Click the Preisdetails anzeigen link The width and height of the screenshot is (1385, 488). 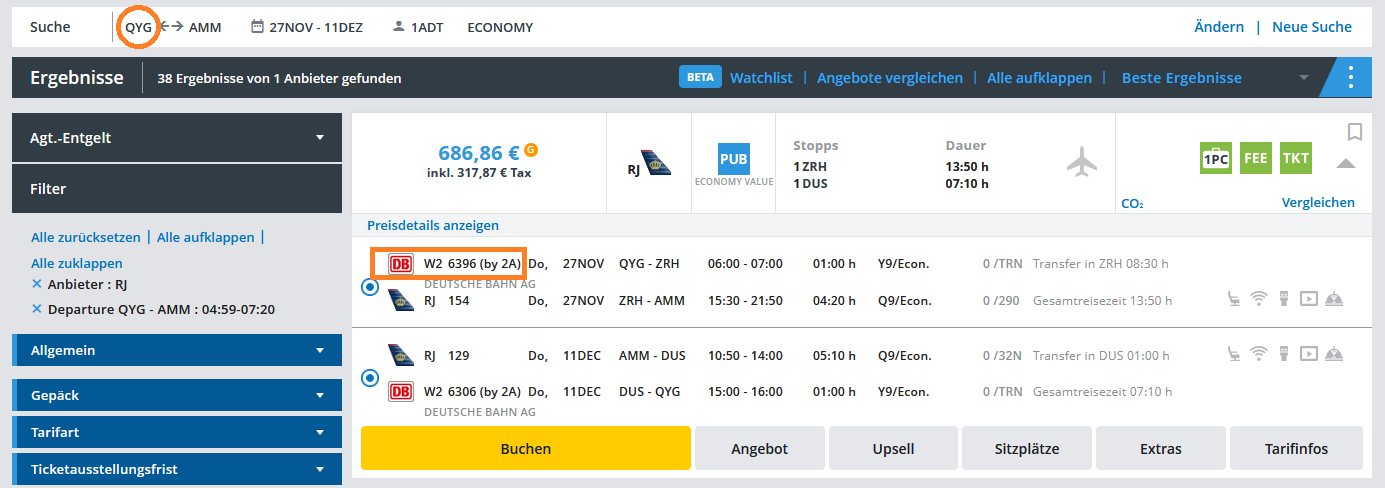click(433, 225)
